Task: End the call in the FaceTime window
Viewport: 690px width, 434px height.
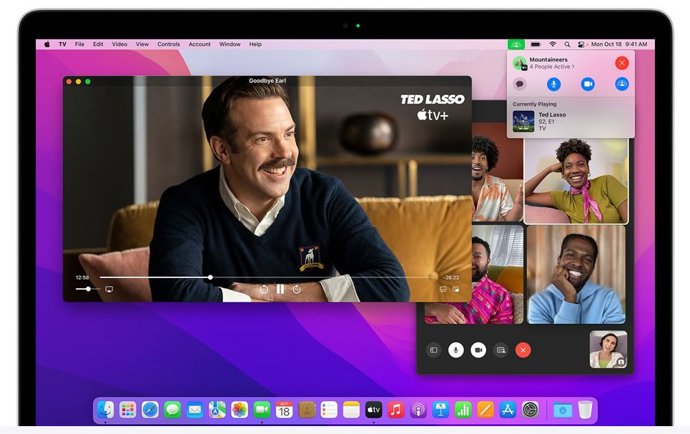Action: pyautogui.click(x=523, y=350)
